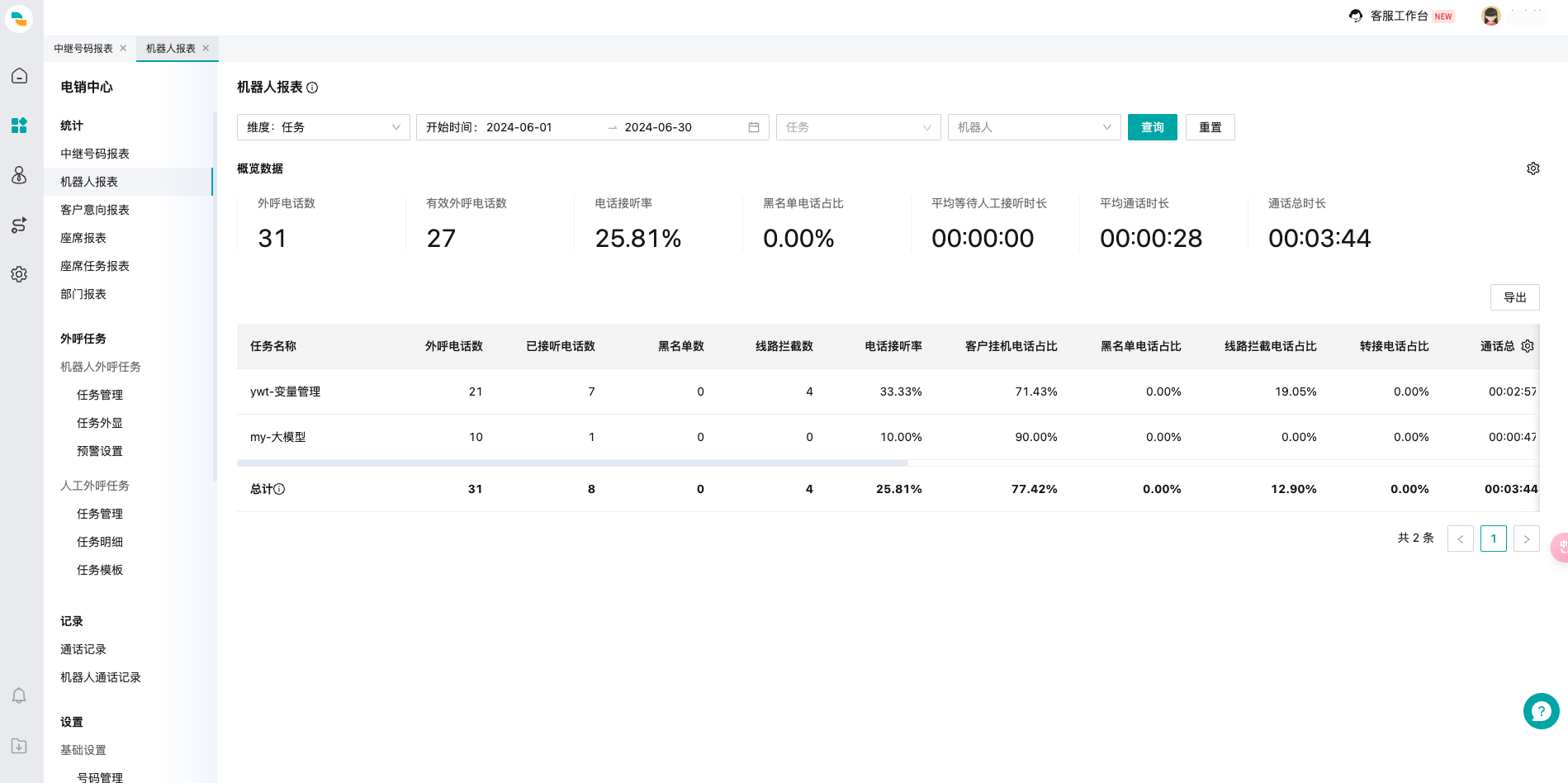Screen dimensions: 1568x783
Task: Select 机器人报表 in sidebar
Action: click(x=89, y=182)
